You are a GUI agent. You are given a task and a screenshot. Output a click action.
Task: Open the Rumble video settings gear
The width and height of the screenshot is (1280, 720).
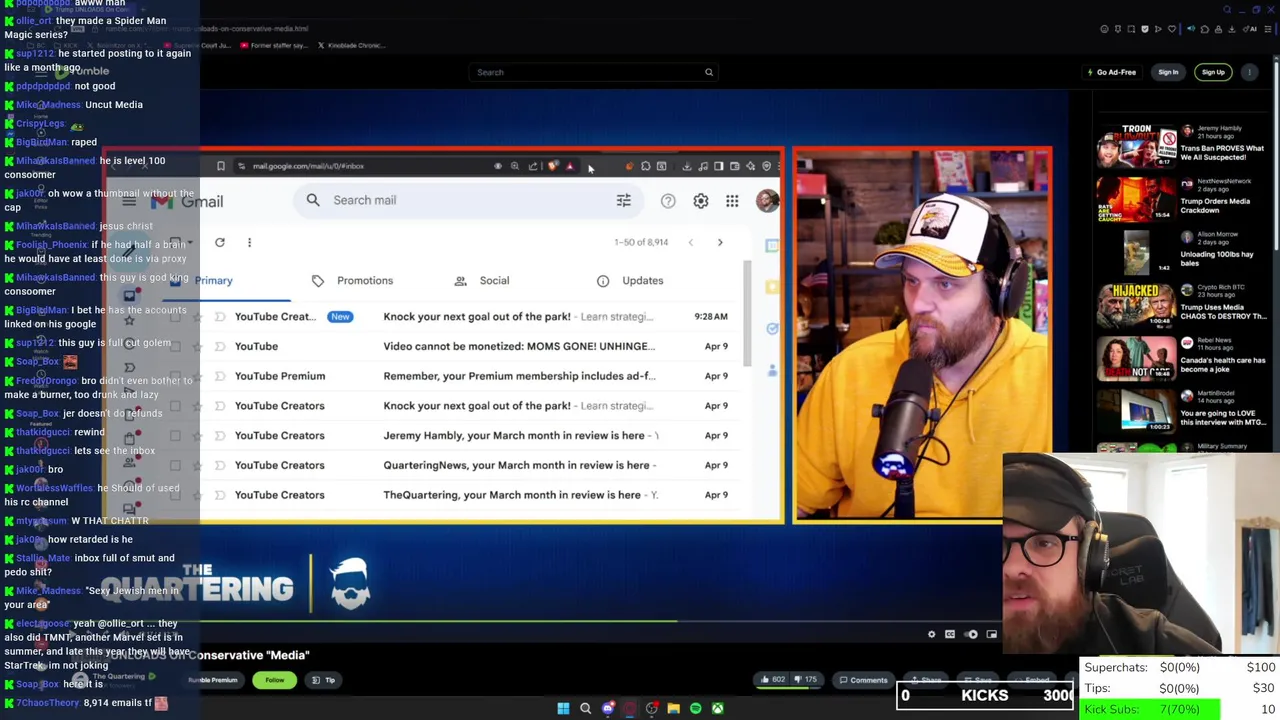coord(931,634)
